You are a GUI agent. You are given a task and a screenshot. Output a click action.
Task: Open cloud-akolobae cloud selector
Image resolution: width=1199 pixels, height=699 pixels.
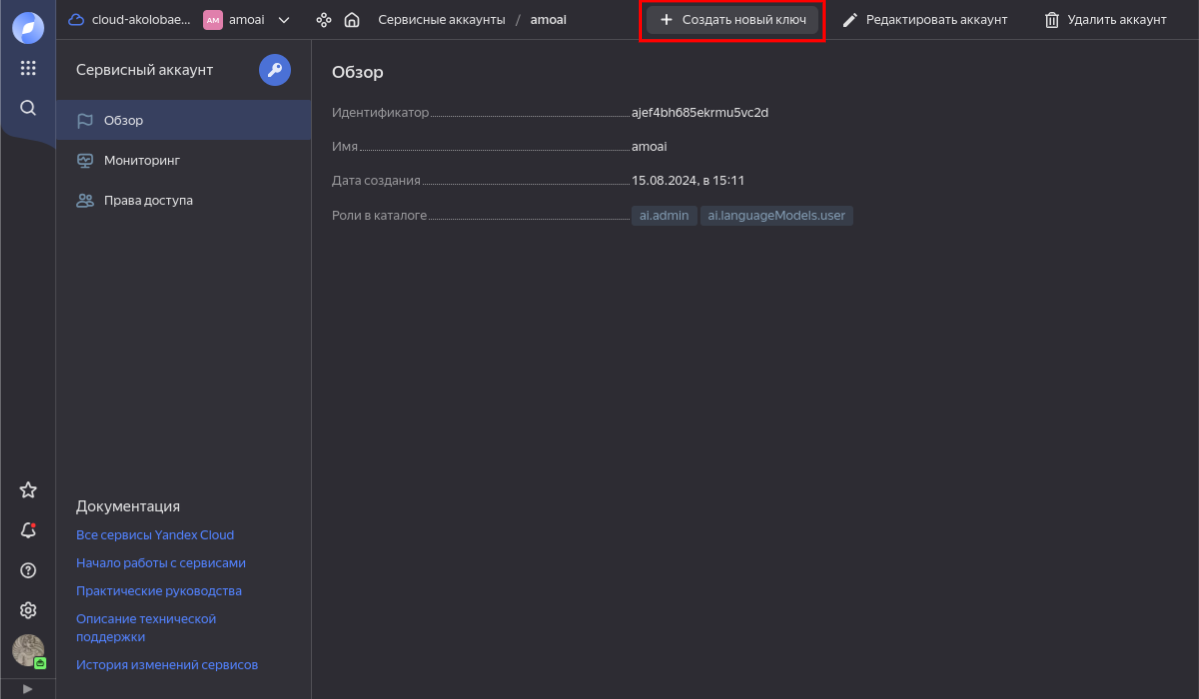130,20
